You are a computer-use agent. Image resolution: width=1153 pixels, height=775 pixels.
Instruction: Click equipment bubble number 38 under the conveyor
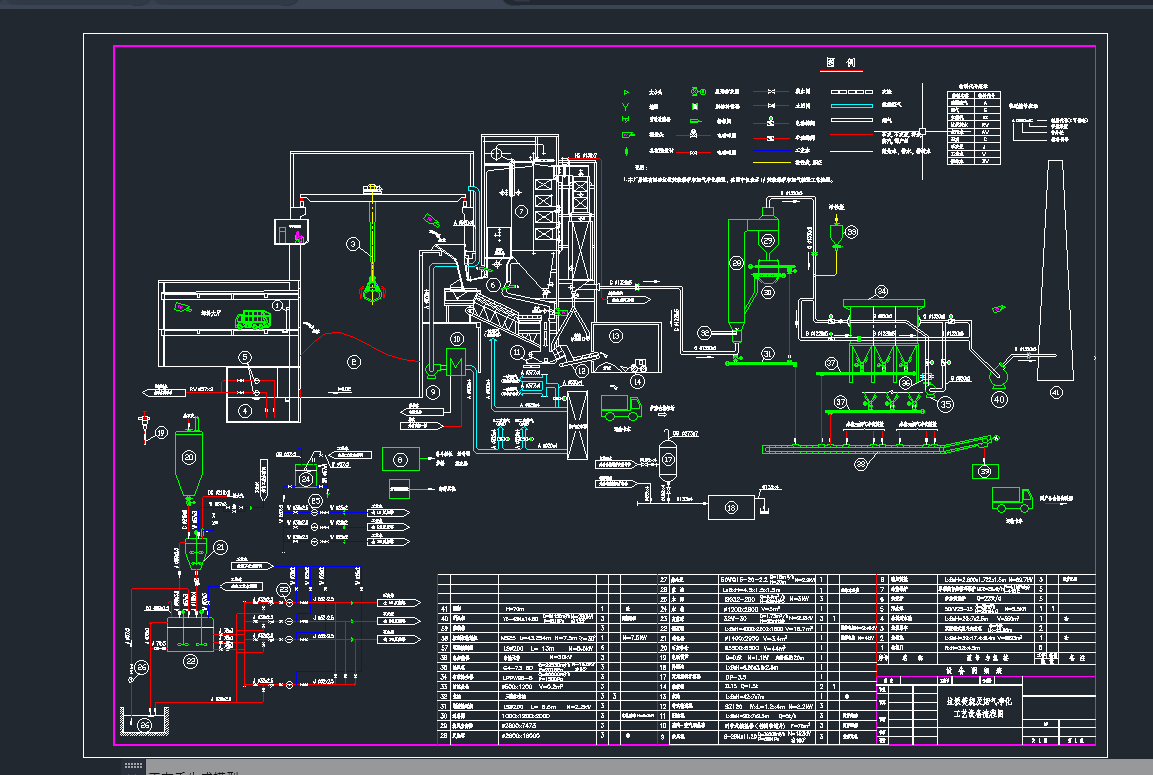click(x=860, y=464)
